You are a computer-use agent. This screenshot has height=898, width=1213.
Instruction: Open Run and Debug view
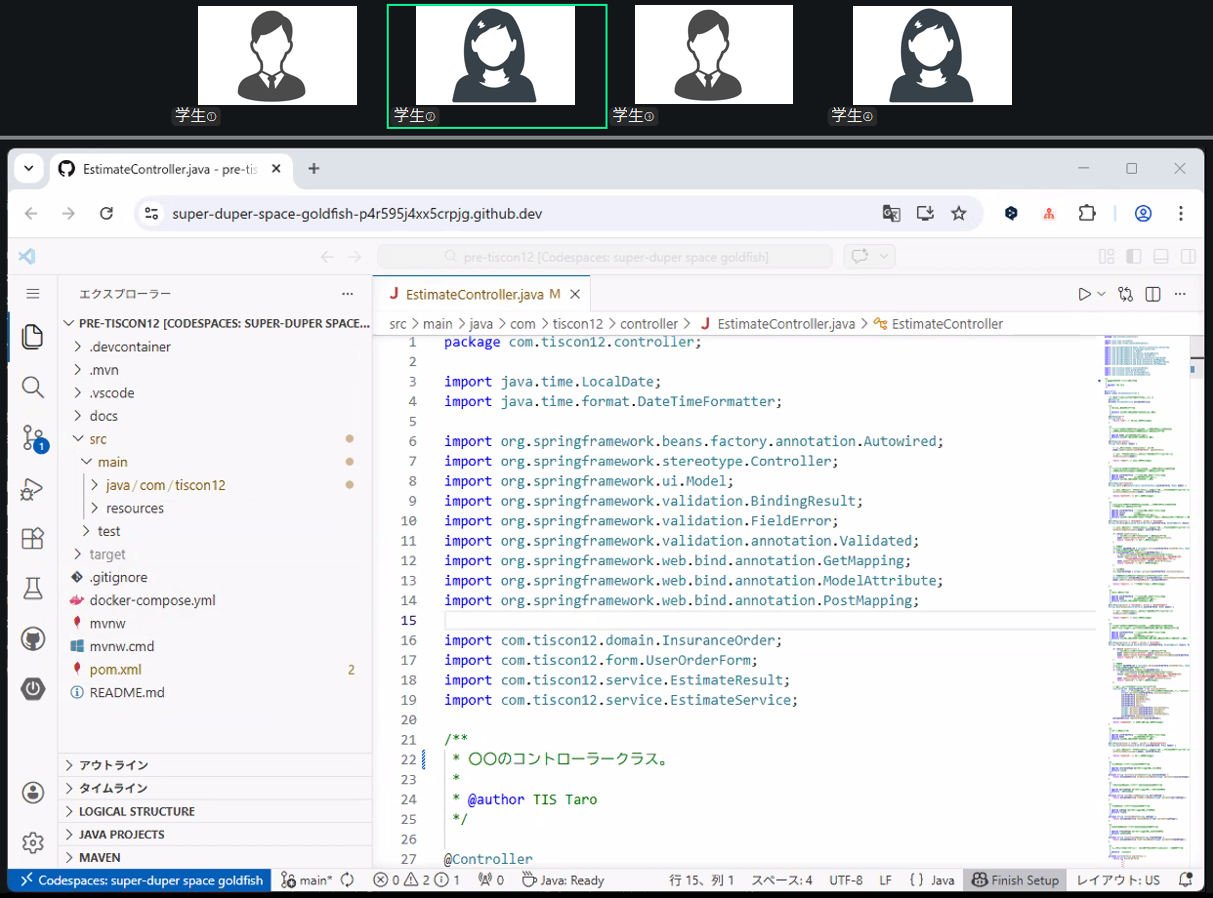coord(33,489)
